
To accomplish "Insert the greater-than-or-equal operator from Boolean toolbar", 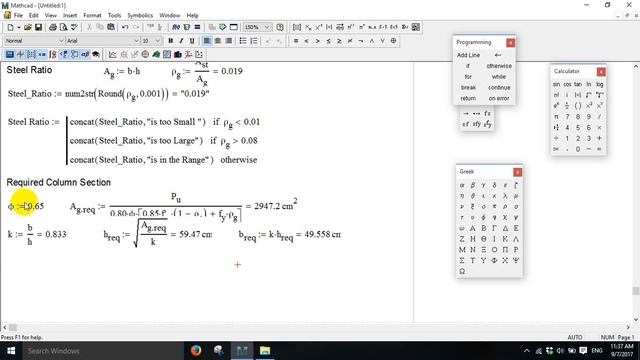I will pos(339,41).
